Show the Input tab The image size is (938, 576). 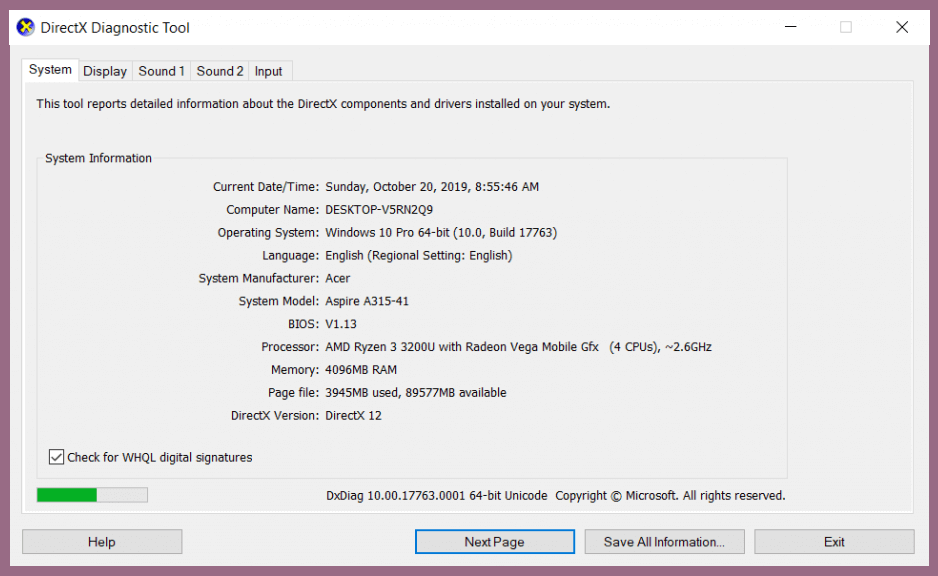[268, 71]
